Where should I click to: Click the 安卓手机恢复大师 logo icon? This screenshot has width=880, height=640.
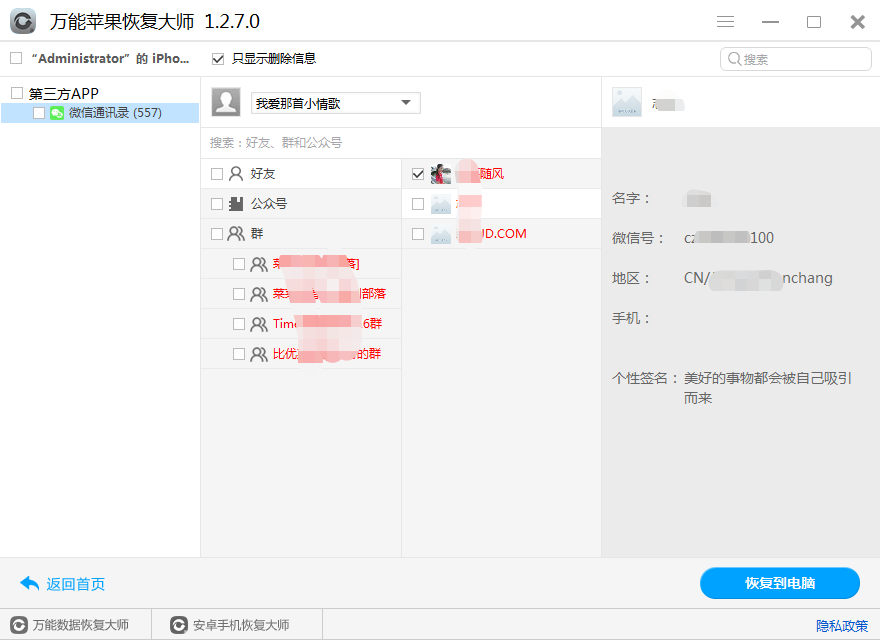coord(179,625)
